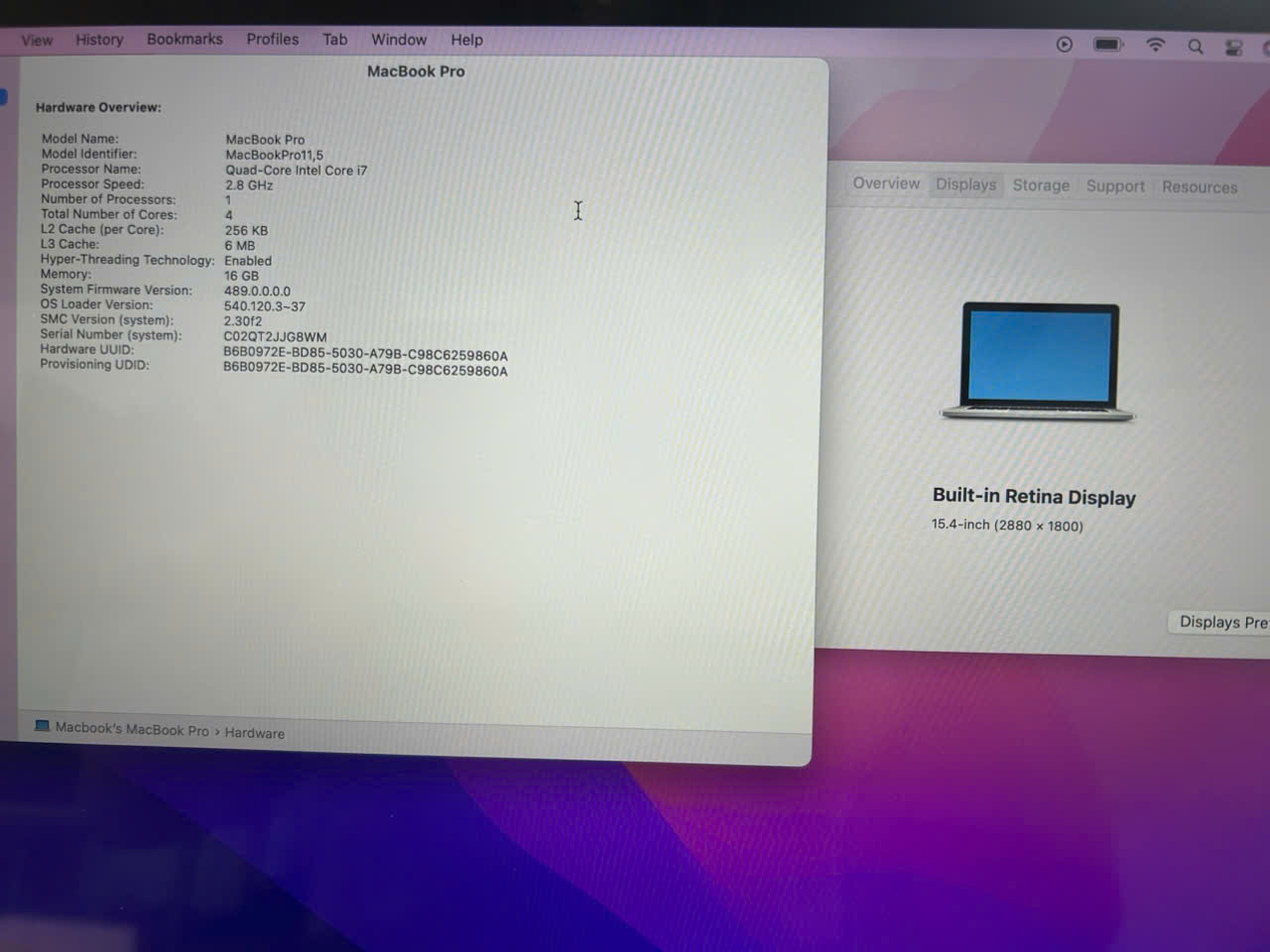This screenshot has width=1270, height=952.
Task: Open the Bookmarks menu
Action: pos(185,39)
